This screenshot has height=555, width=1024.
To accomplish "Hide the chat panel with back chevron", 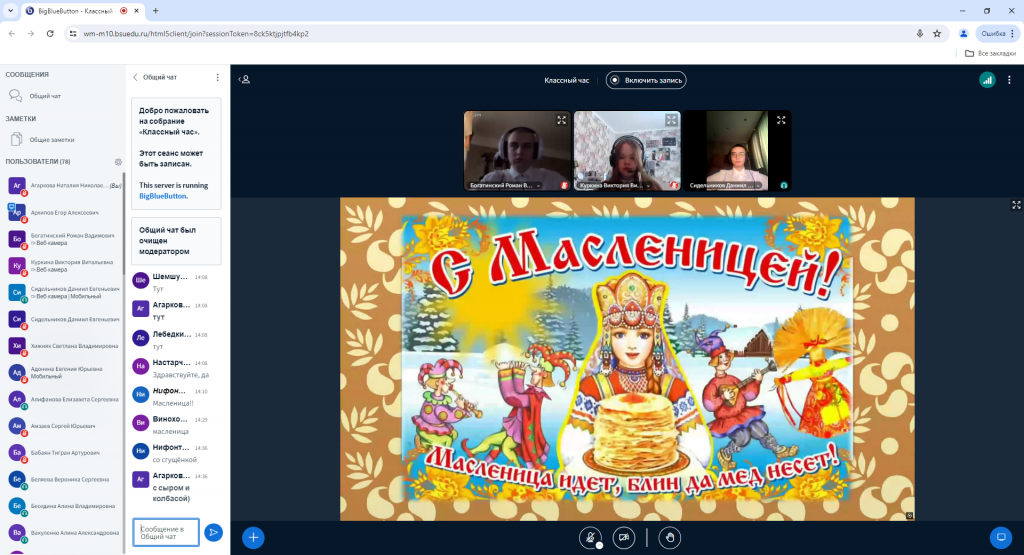I will click(135, 77).
